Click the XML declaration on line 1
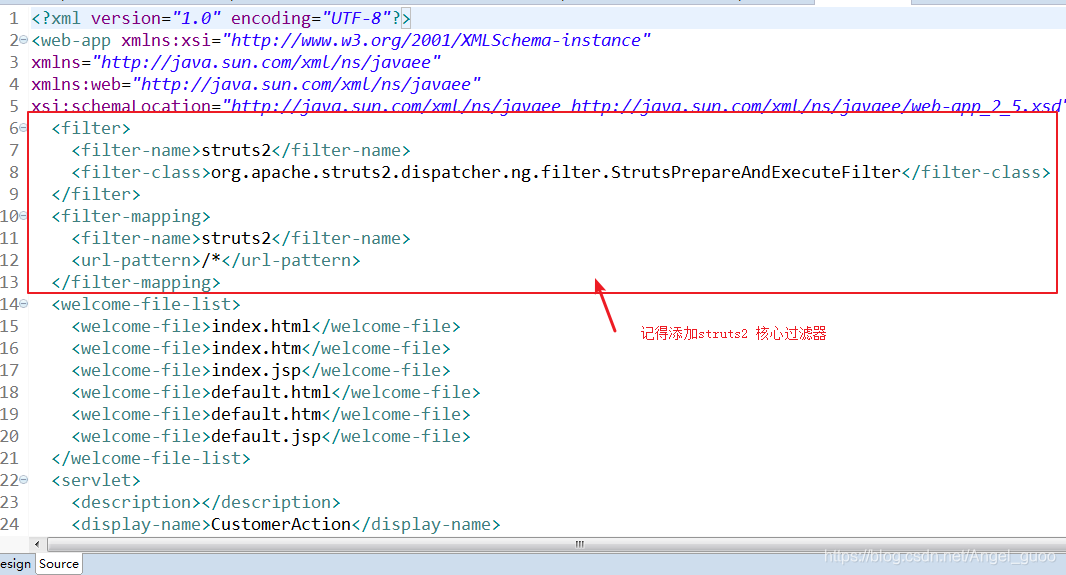The image size is (1066, 575). point(221,18)
